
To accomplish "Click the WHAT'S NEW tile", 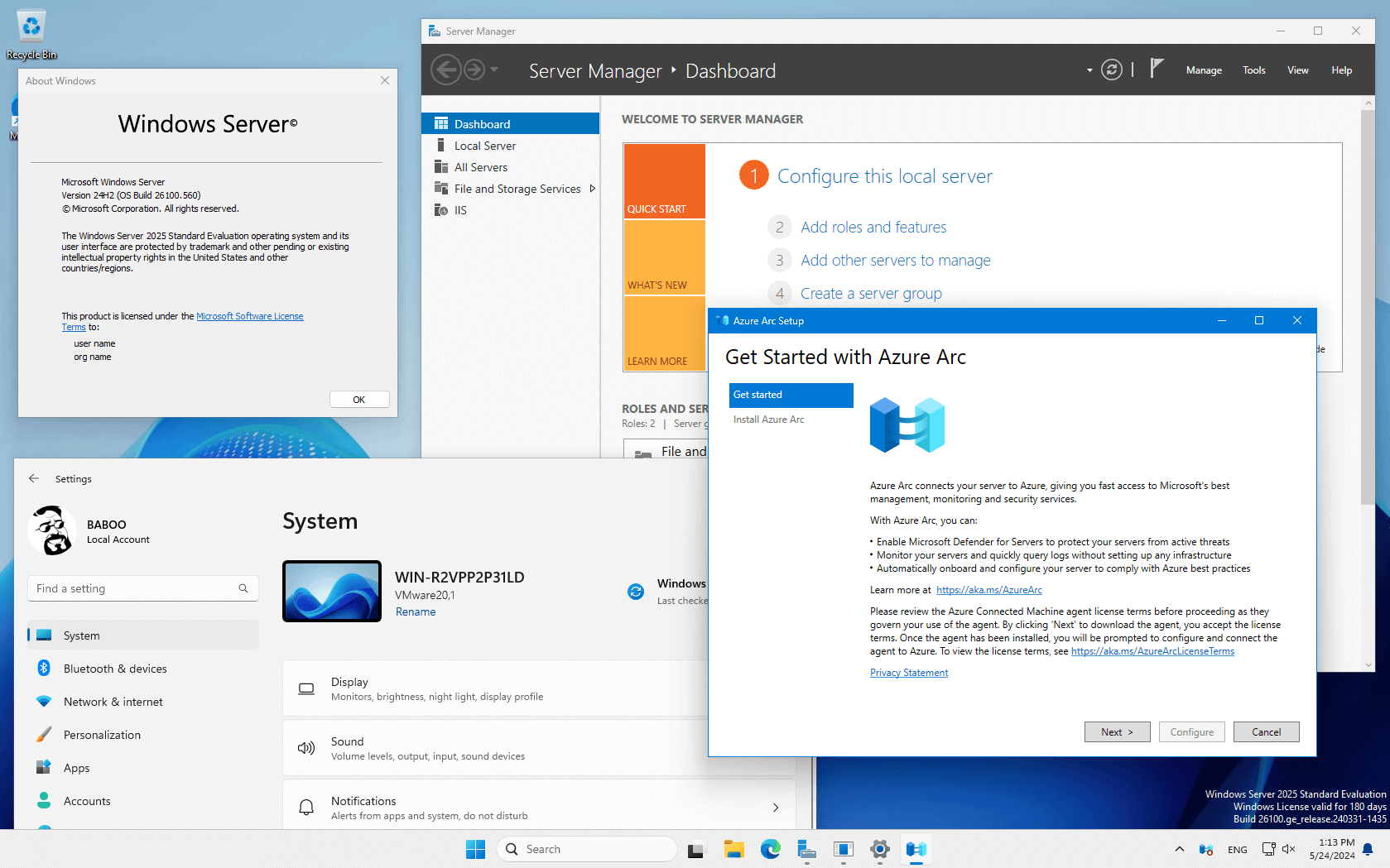I will tap(664, 257).
